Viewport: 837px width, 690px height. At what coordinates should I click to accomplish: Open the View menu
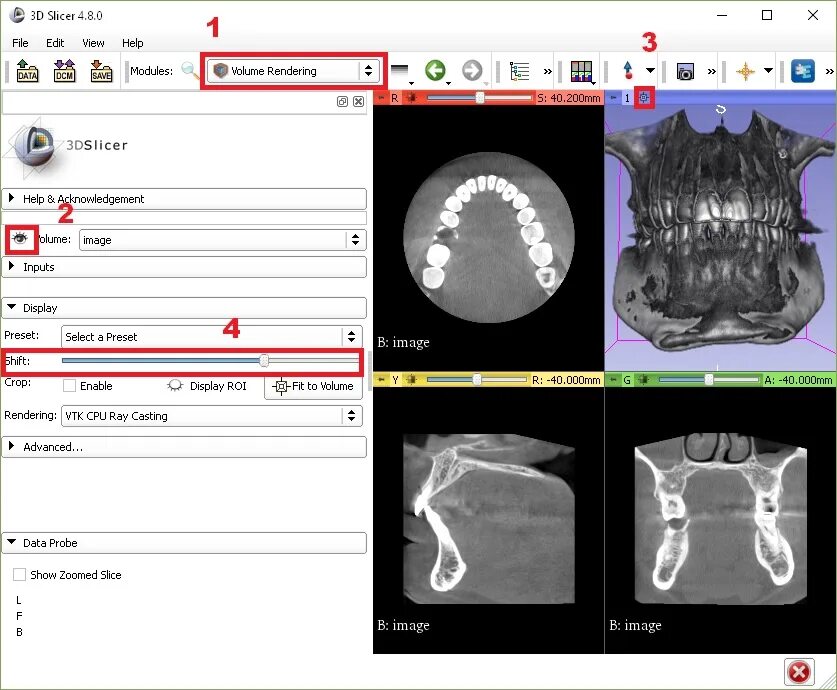[x=93, y=43]
